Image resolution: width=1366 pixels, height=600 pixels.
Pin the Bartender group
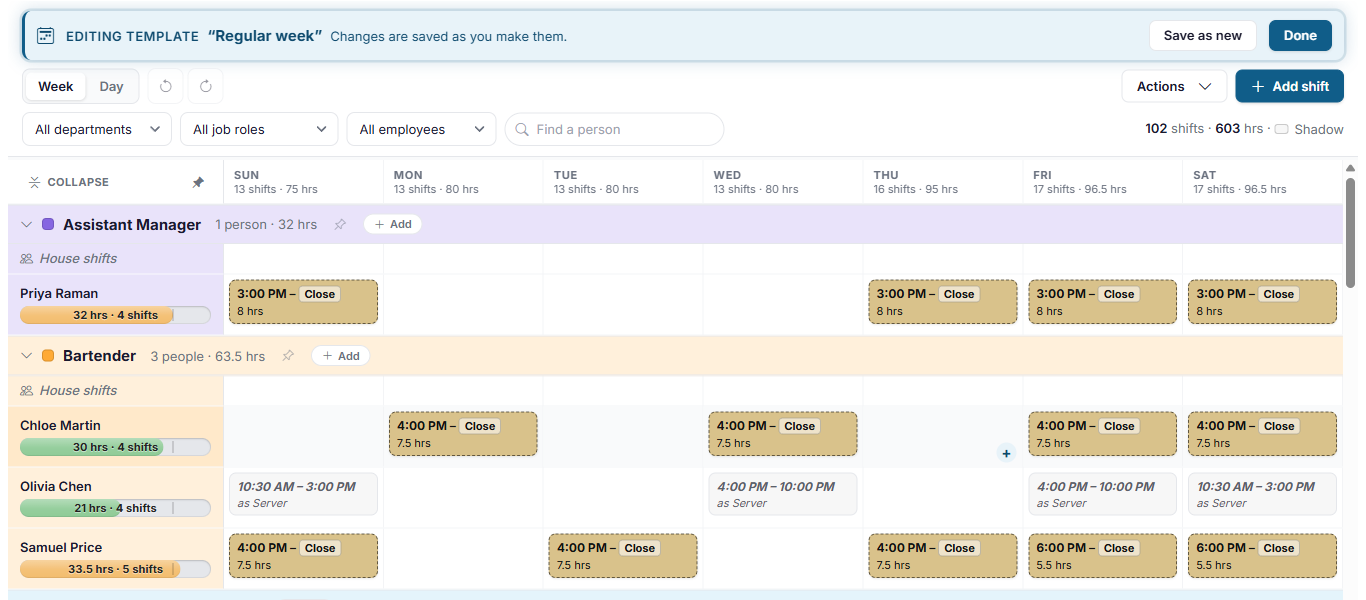288,356
